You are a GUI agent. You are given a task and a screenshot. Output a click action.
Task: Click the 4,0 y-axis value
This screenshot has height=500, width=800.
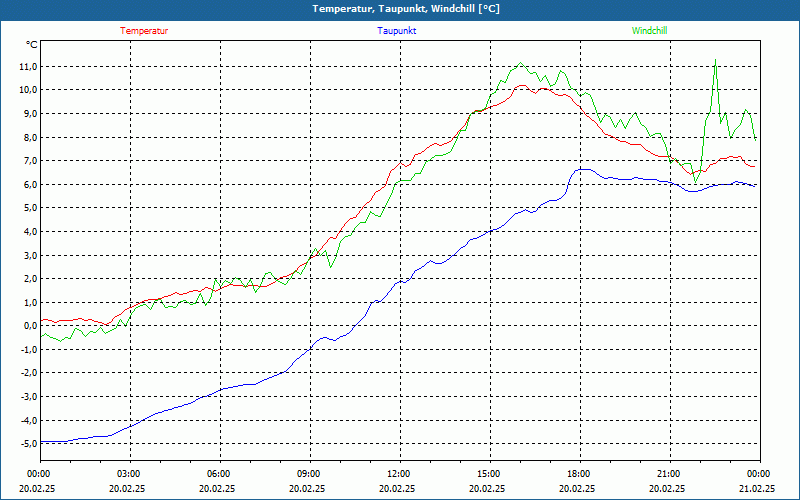30,232
